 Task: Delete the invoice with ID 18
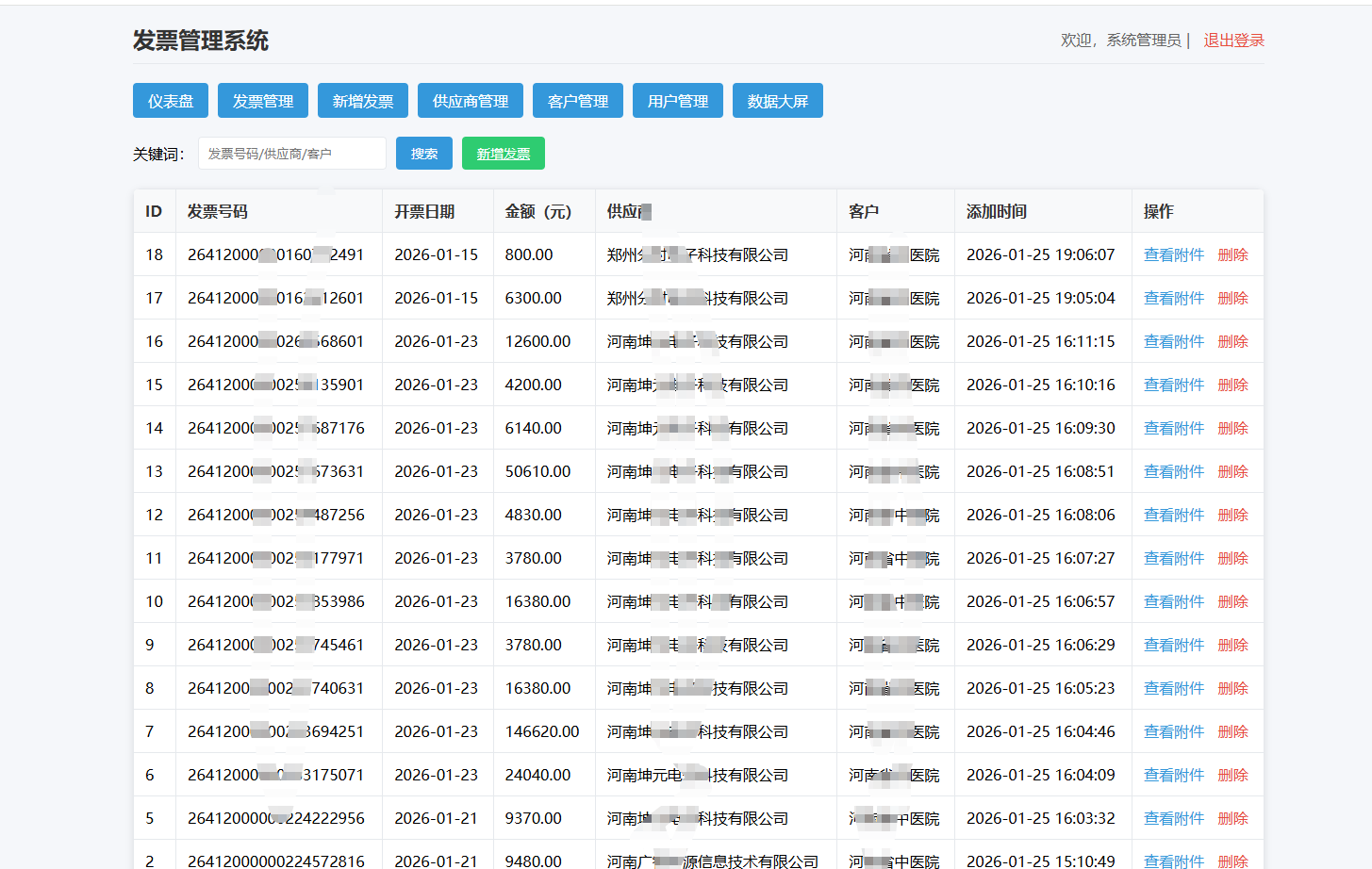tap(1232, 255)
